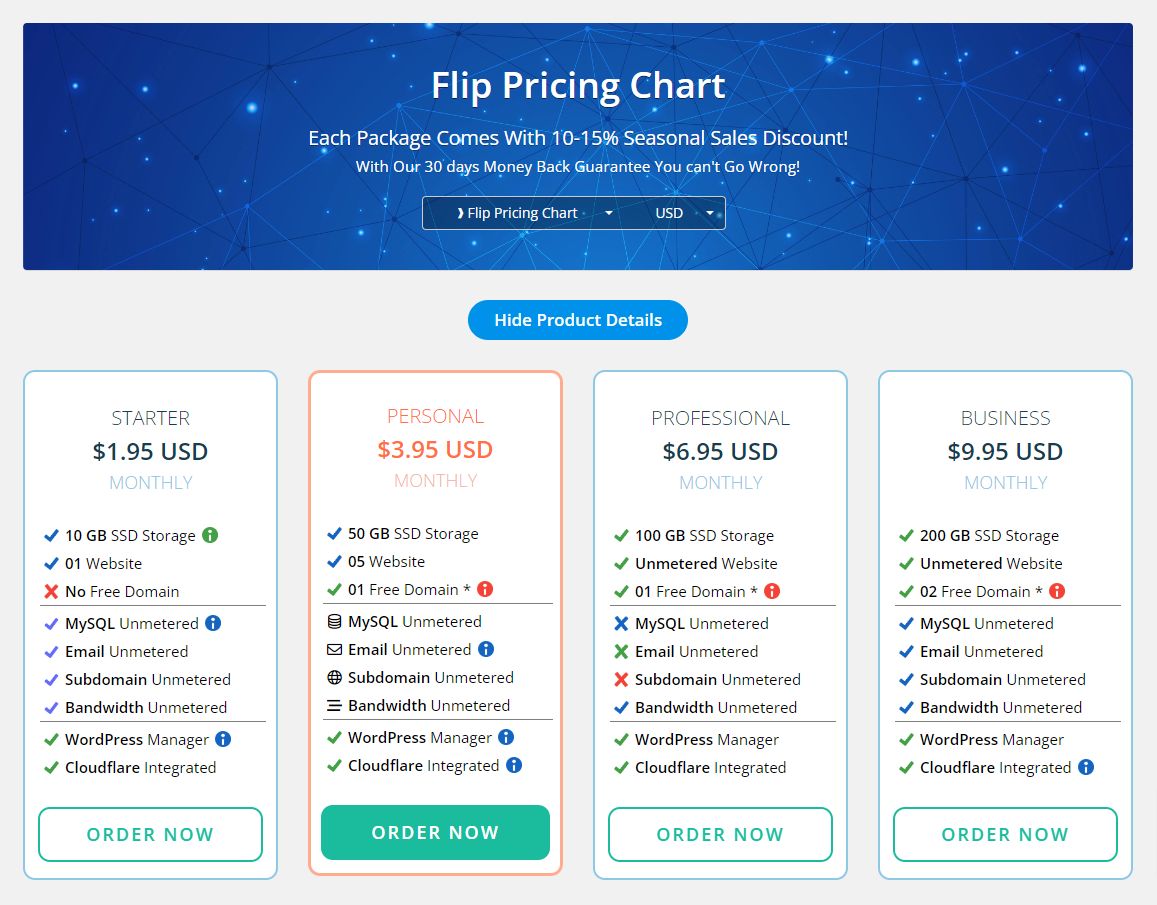Click green info icon beside Starter SSD Storage
Image resolution: width=1157 pixels, height=905 pixels.
pyautogui.click(x=210, y=535)
